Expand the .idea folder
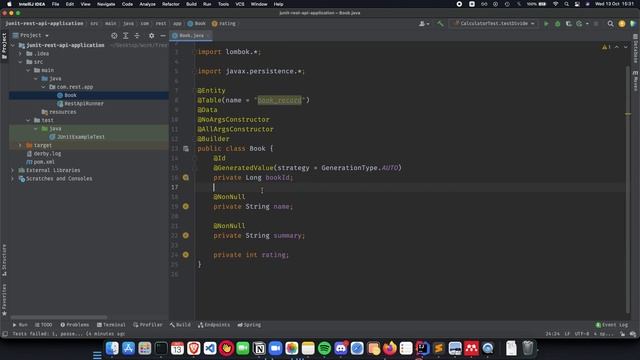The width and height of the screenshot is (640, 360). point(20,53)
